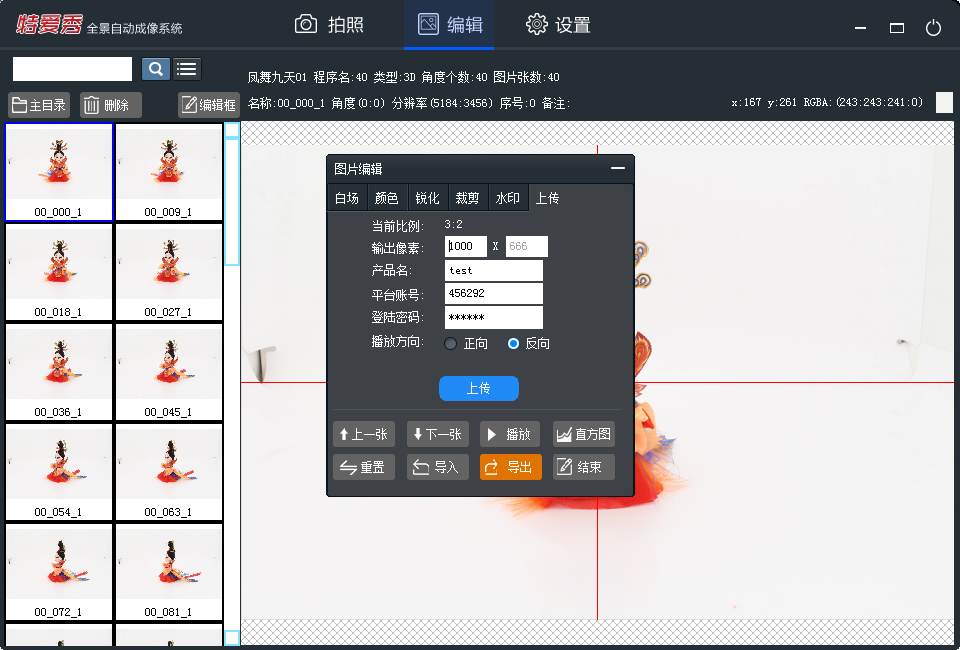Select thumbnail 00_054_1

pyautogui.click(x=59, y=472)
